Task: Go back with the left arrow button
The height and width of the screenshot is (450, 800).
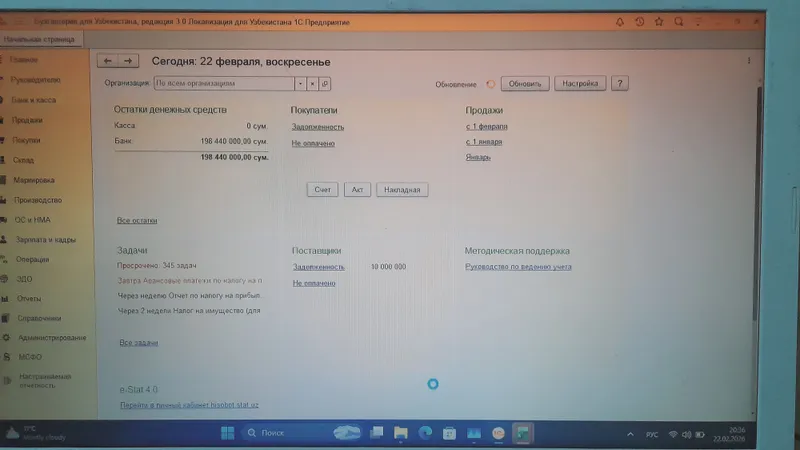Action: [107, 61]
